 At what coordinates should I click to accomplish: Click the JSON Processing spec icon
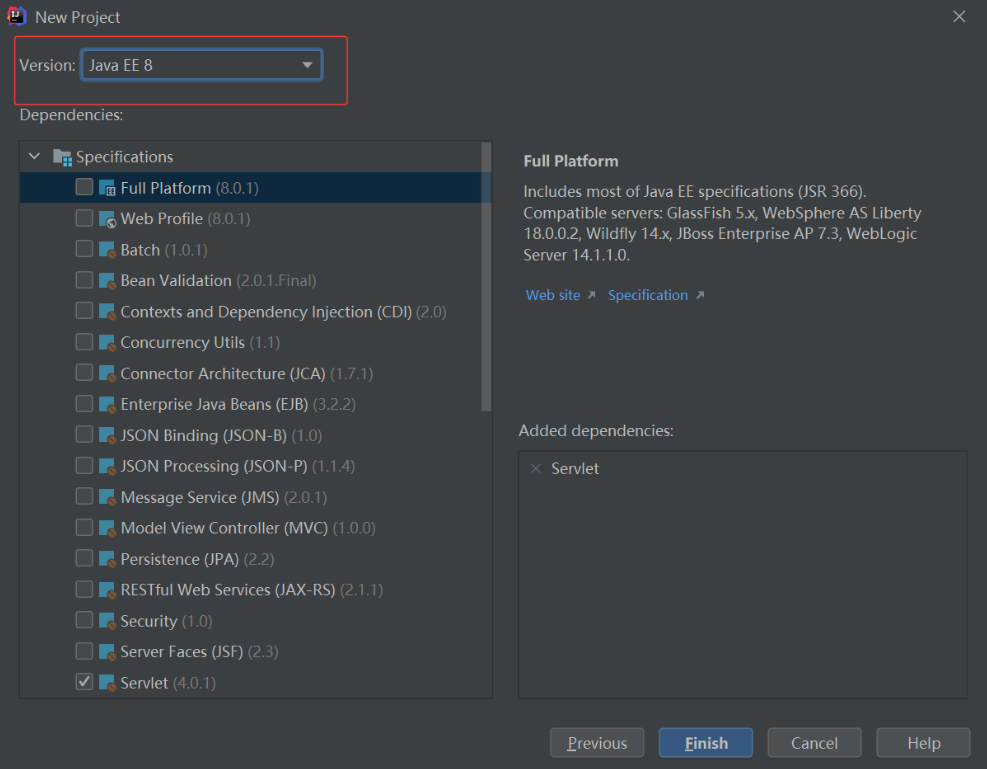tap(107, 466)
